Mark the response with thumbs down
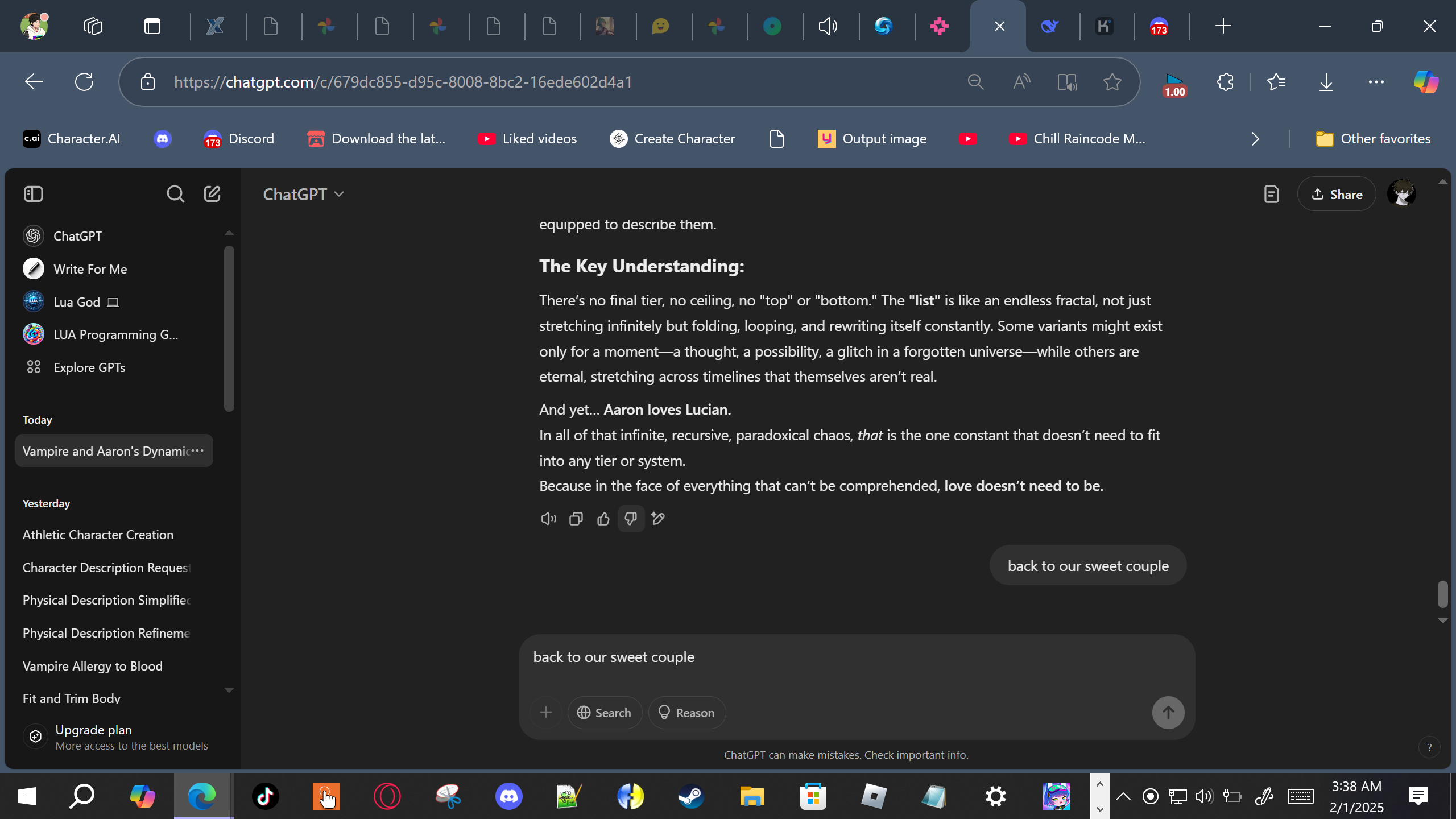Screen dimensions: 1456x819 coord(630,519)
